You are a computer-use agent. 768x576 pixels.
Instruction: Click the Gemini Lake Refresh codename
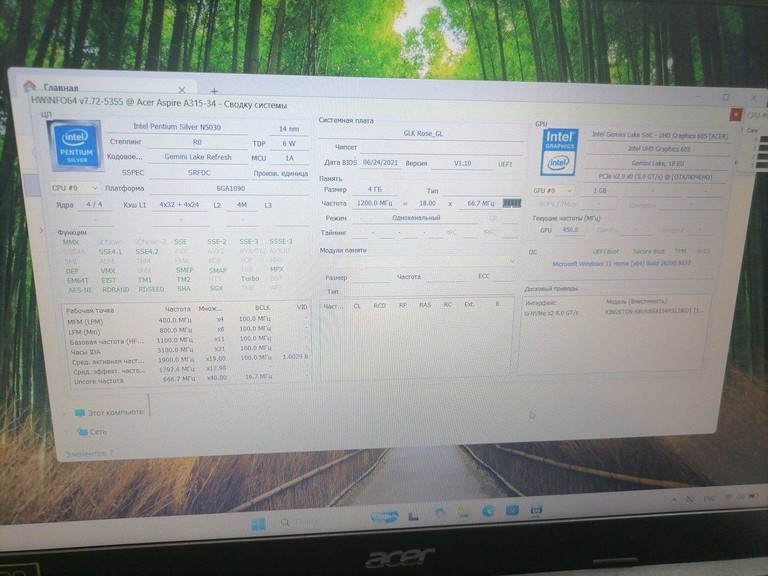click(x=198, y=157)
